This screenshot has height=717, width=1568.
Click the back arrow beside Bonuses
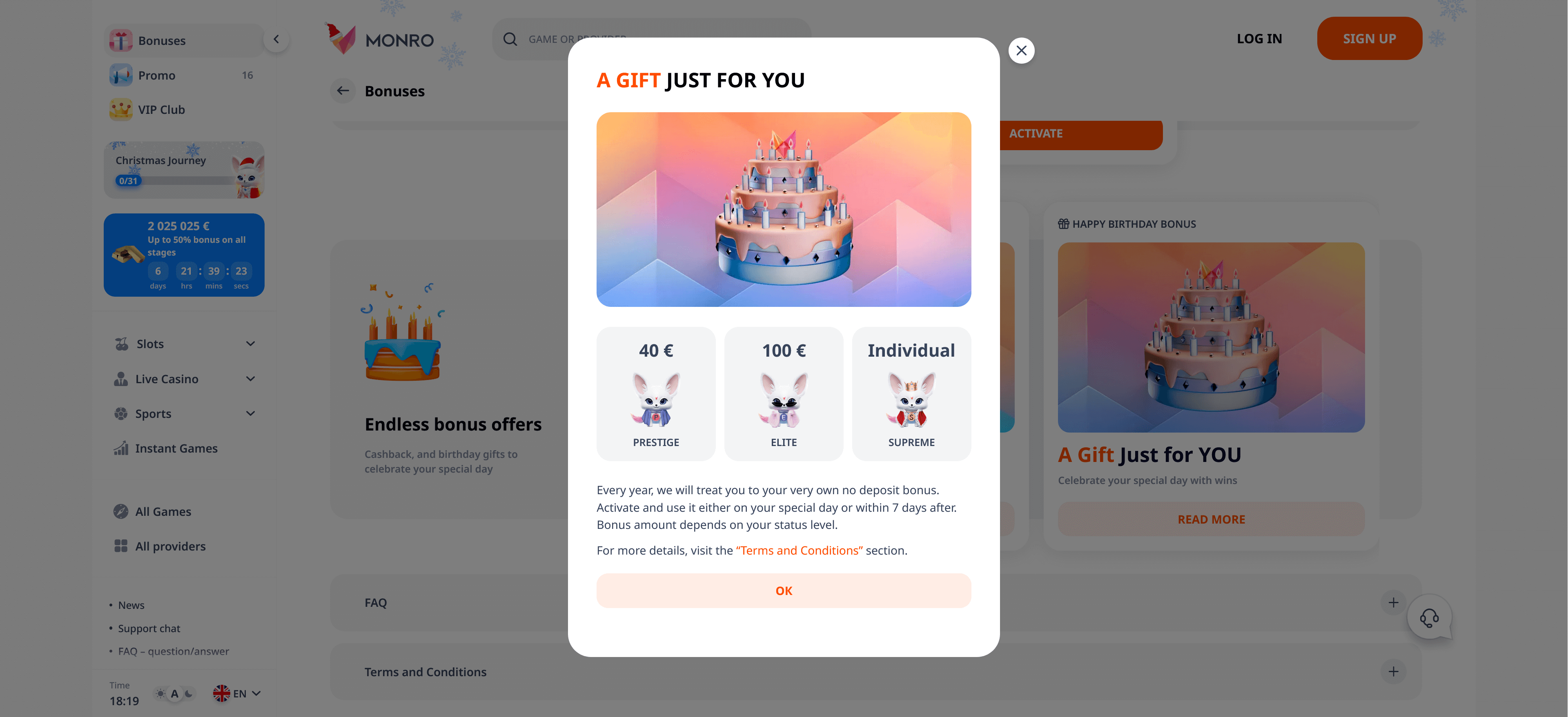pos(343,91)
